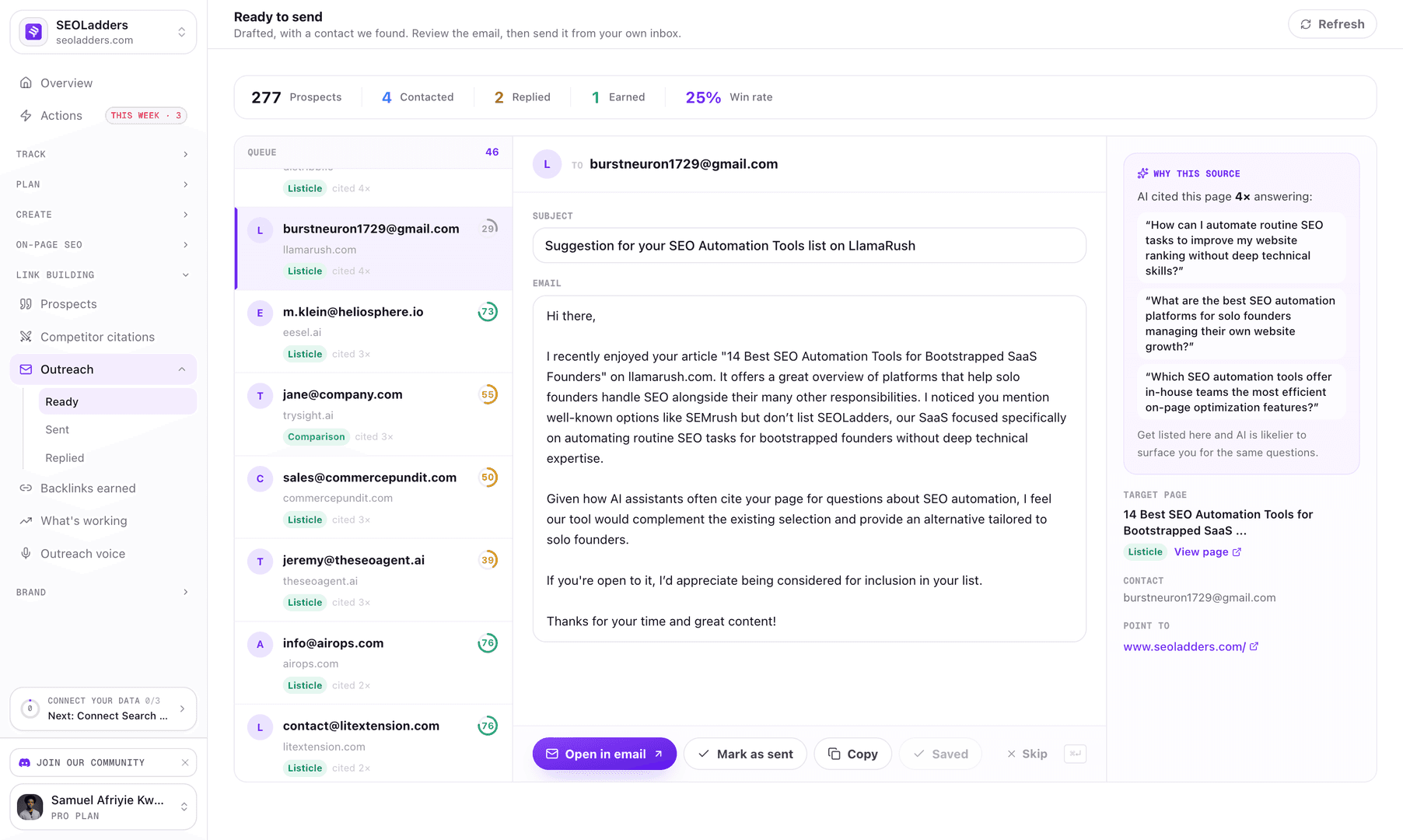Click the Actions lightning bolt icon
The height and width of the screenshot is (840, 1403).
[26, 116]
